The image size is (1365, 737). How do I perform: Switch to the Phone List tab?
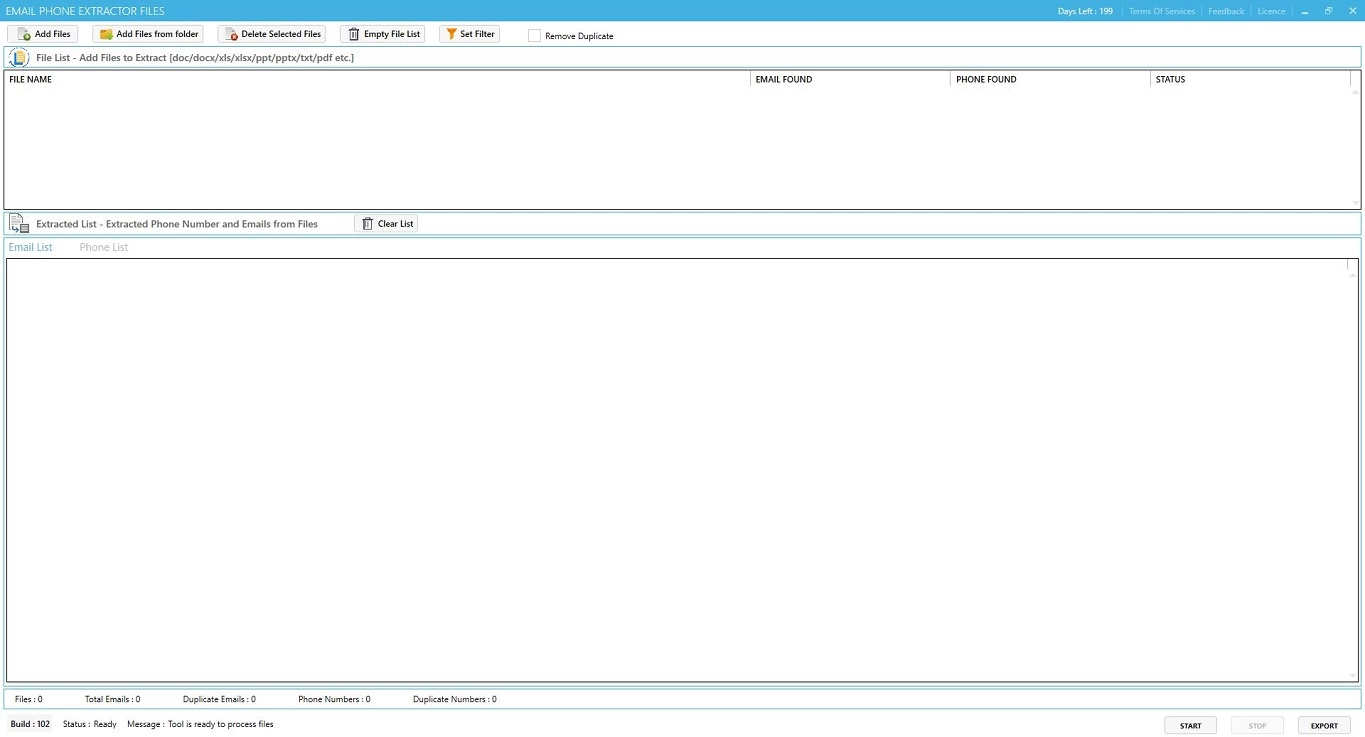click(104, 247)
